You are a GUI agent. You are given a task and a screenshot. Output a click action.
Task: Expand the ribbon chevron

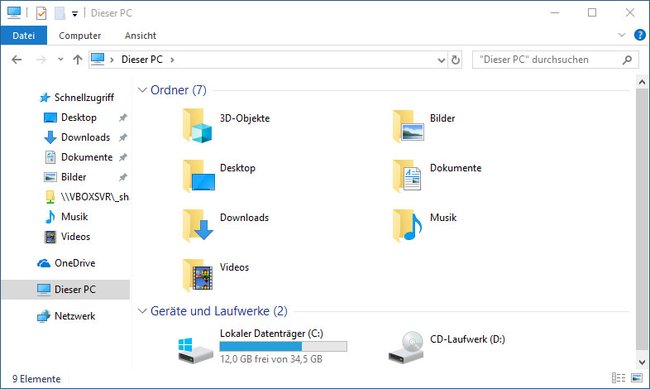tap(621, 35)
